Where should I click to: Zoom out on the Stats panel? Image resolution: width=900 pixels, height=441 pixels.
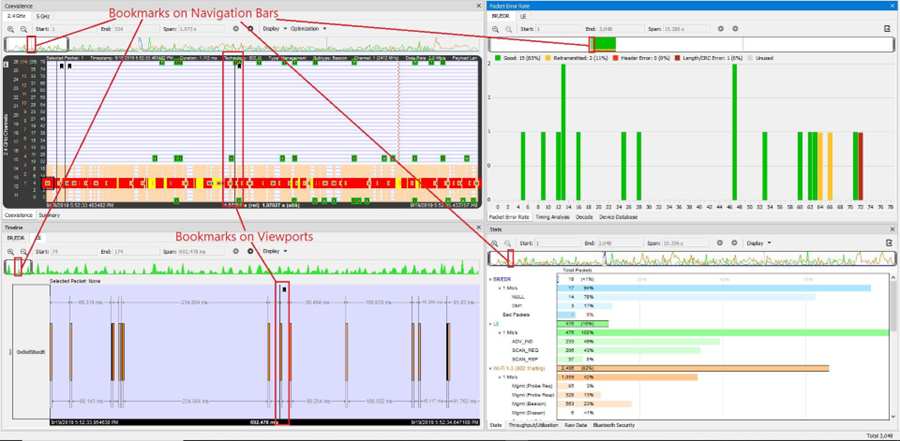(x=507, y=243)
